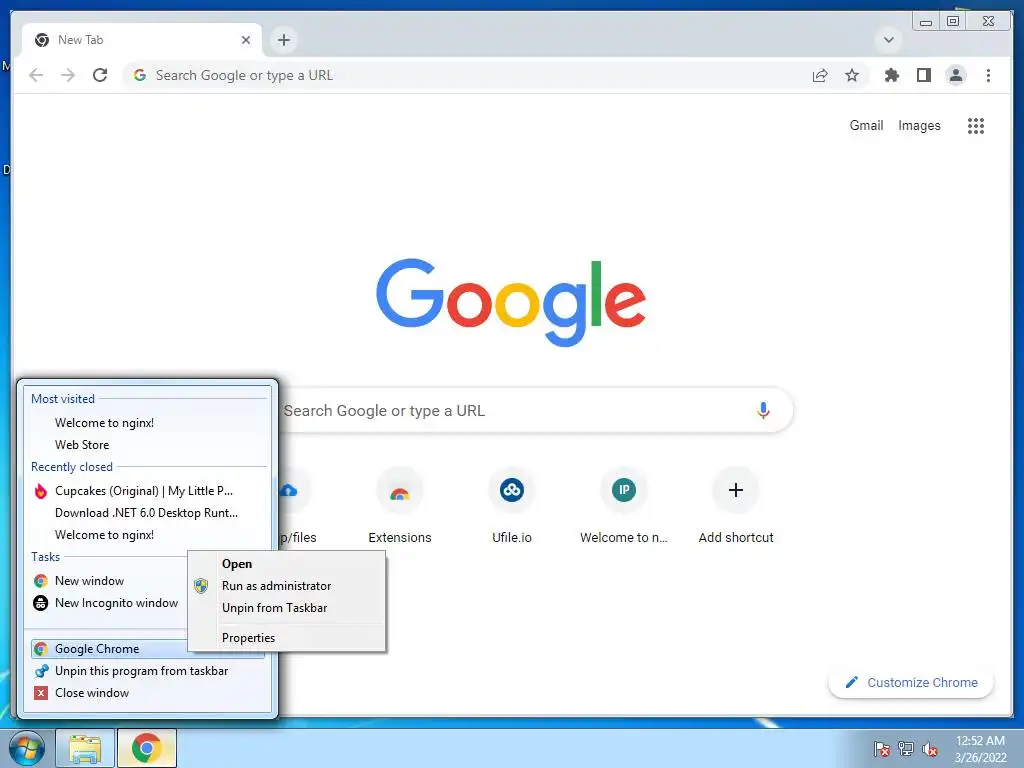
Task: Reopen Welcome to nginx! under Recently closed
Action: click(148, 535)
